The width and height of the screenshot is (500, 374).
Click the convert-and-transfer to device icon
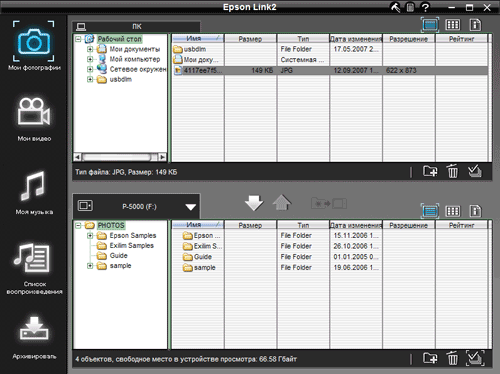(329, 203)
